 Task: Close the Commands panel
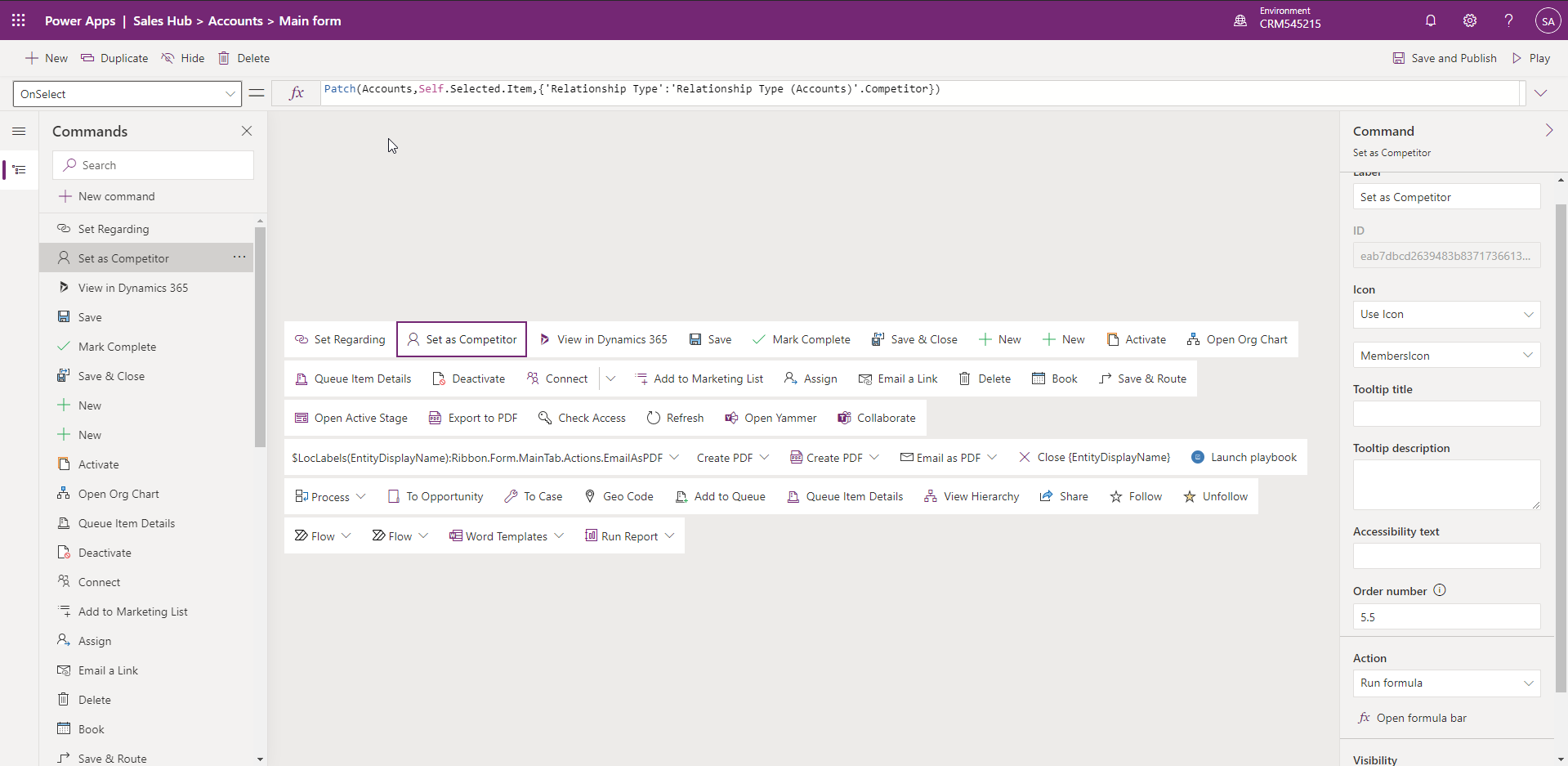247,131
